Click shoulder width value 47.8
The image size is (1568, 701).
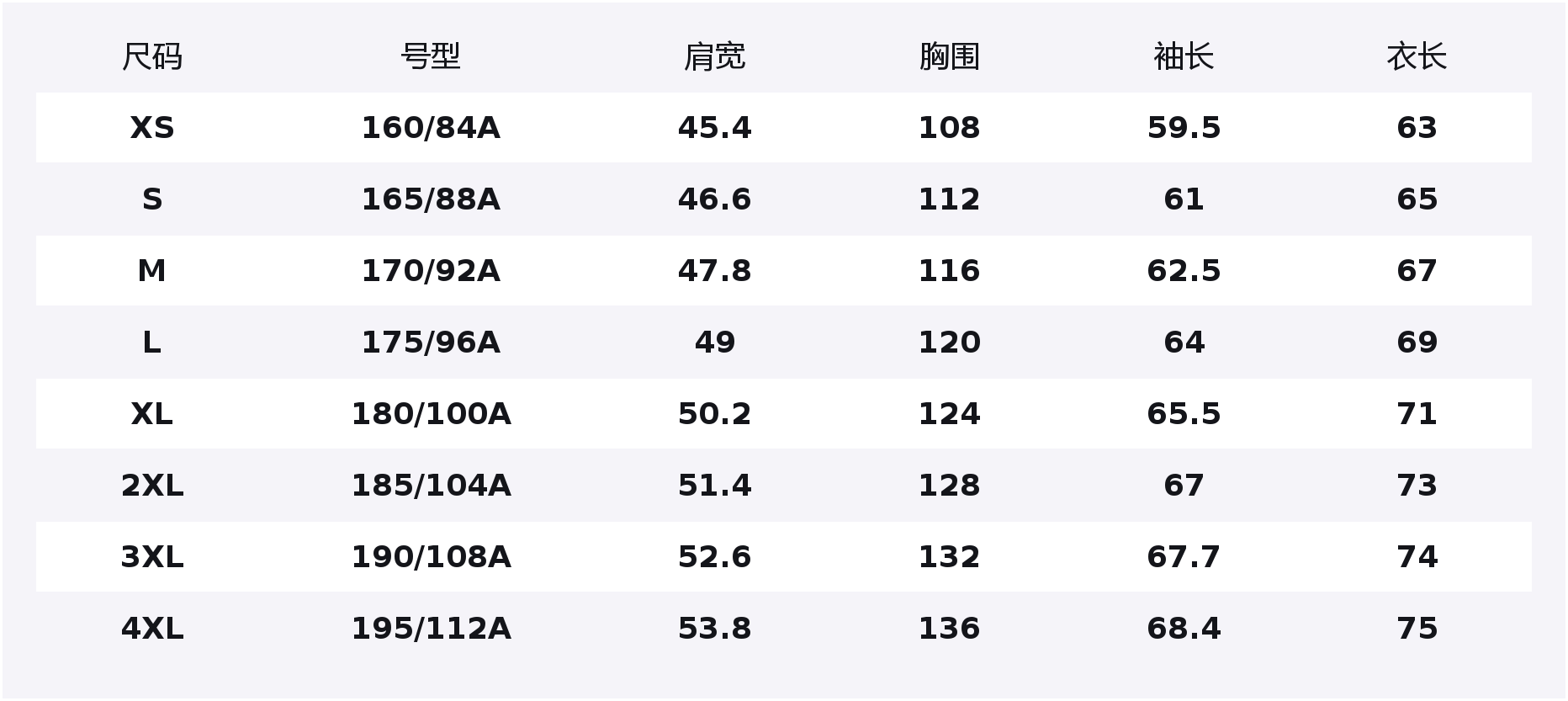[x=714, y=271]
